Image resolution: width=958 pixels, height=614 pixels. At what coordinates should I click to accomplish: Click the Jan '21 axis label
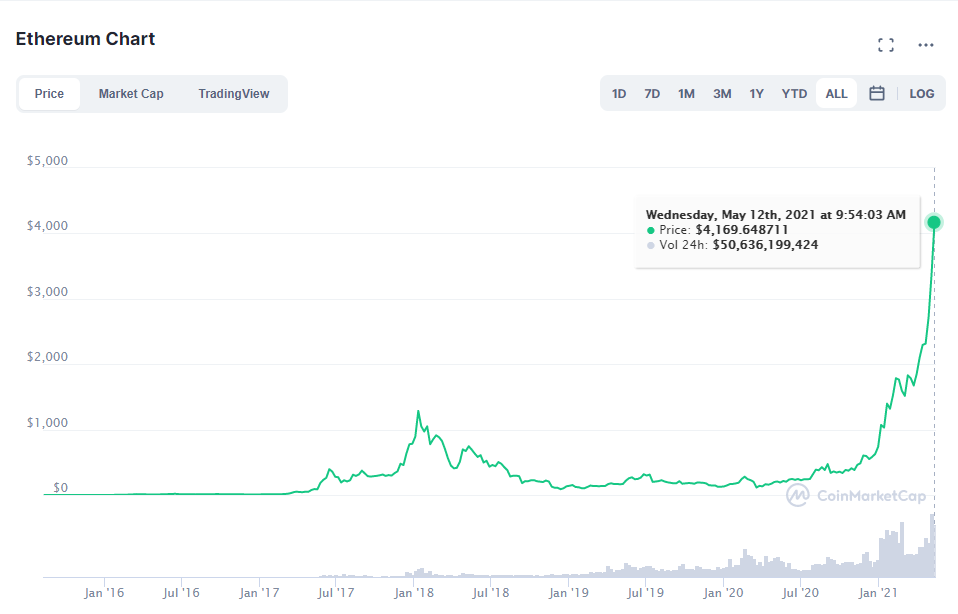point(878,592)
